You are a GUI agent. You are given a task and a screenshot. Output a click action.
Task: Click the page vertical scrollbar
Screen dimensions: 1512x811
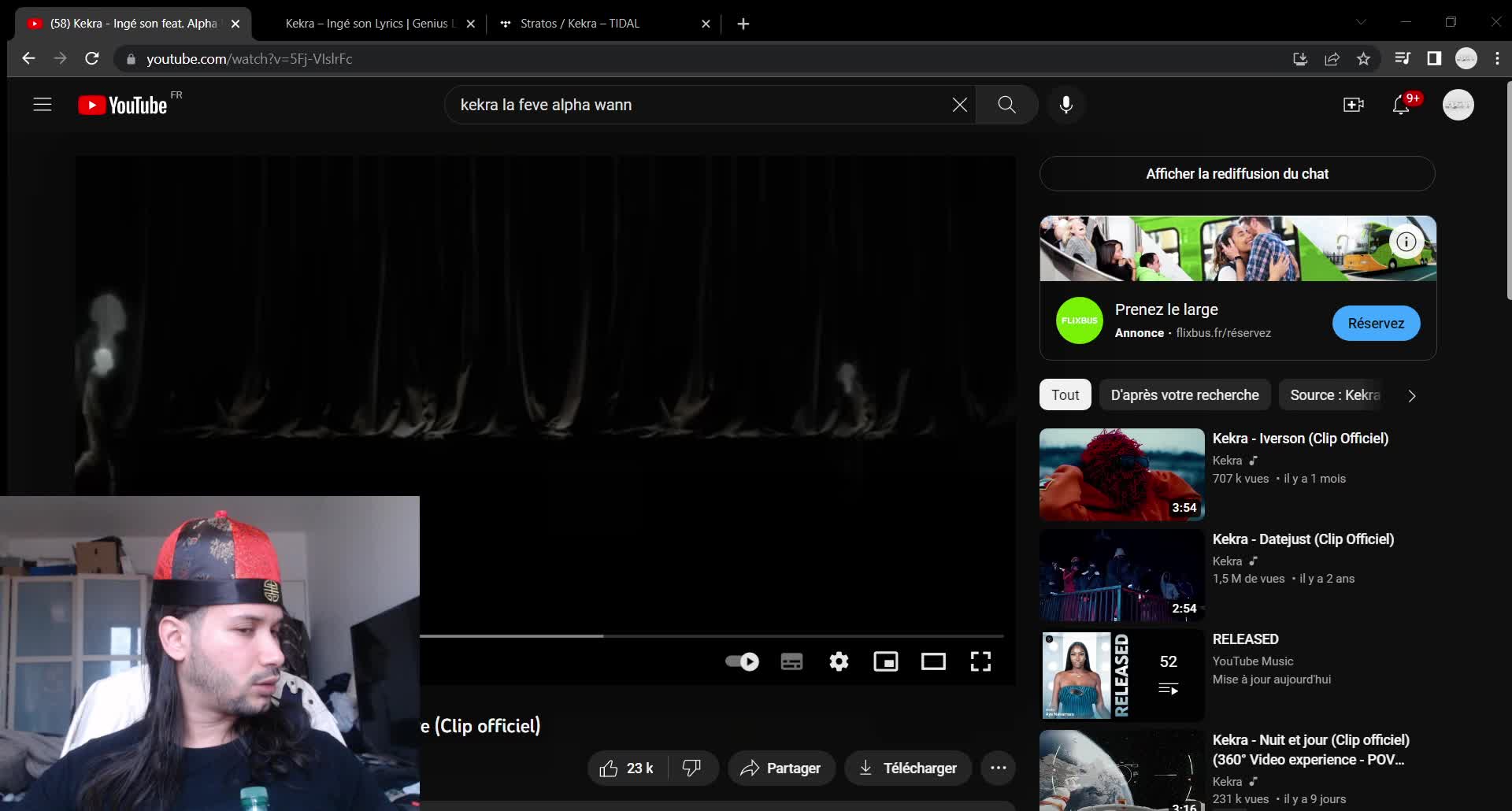1508,191
